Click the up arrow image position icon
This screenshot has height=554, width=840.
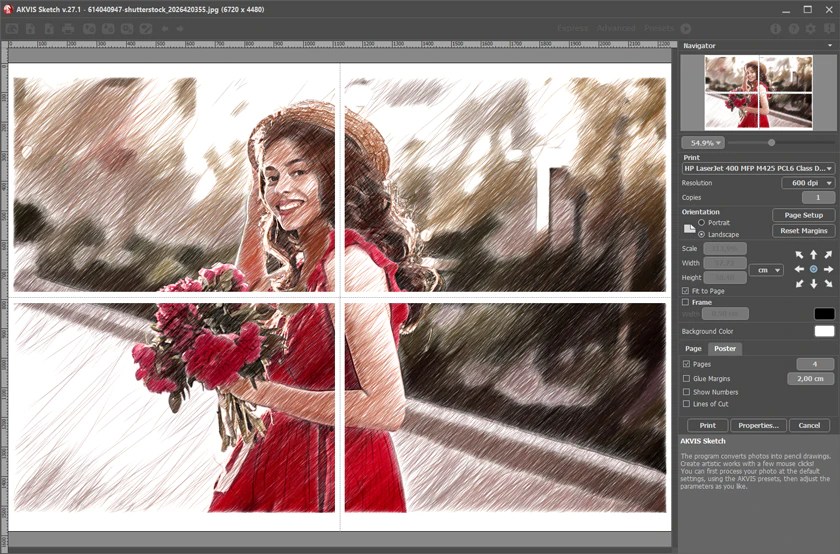[813, 254]
